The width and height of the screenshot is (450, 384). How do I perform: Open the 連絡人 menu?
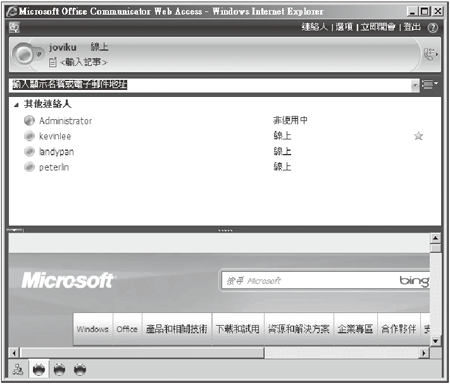[315, 27]
